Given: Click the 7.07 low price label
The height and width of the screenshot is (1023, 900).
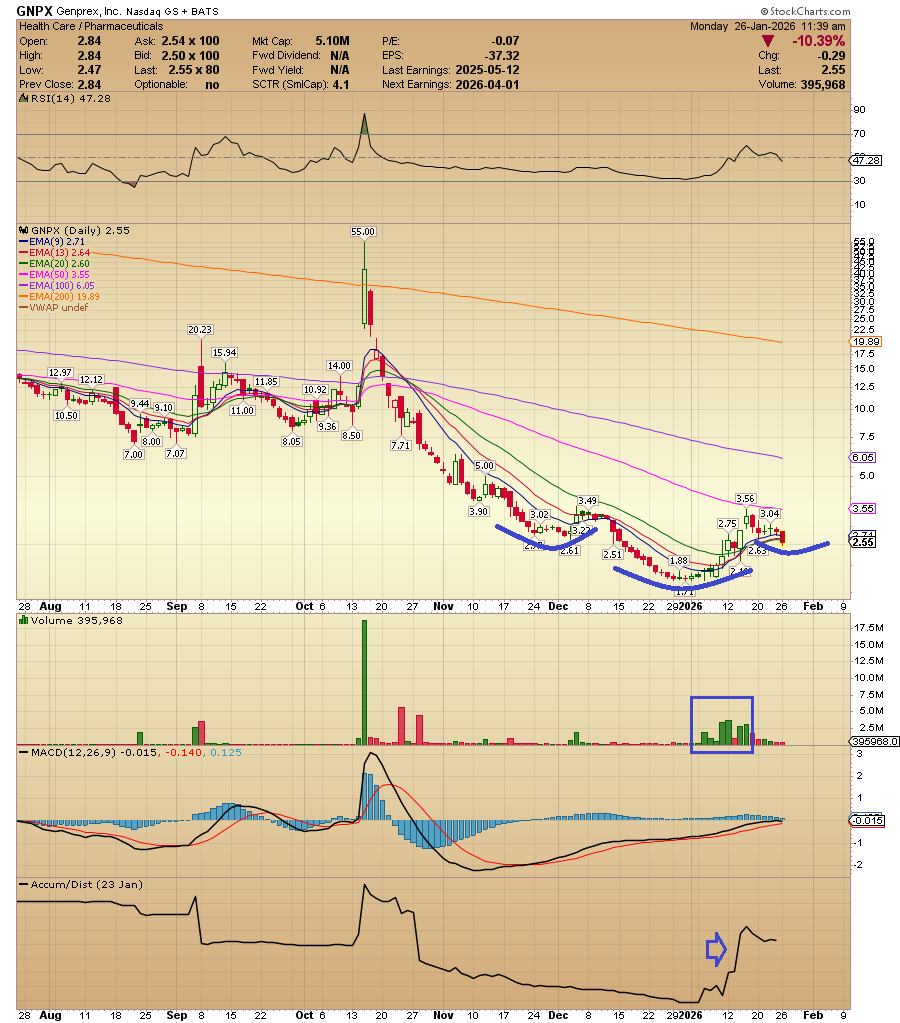Looking at the screenshot, I should click(x=176, y=453).
